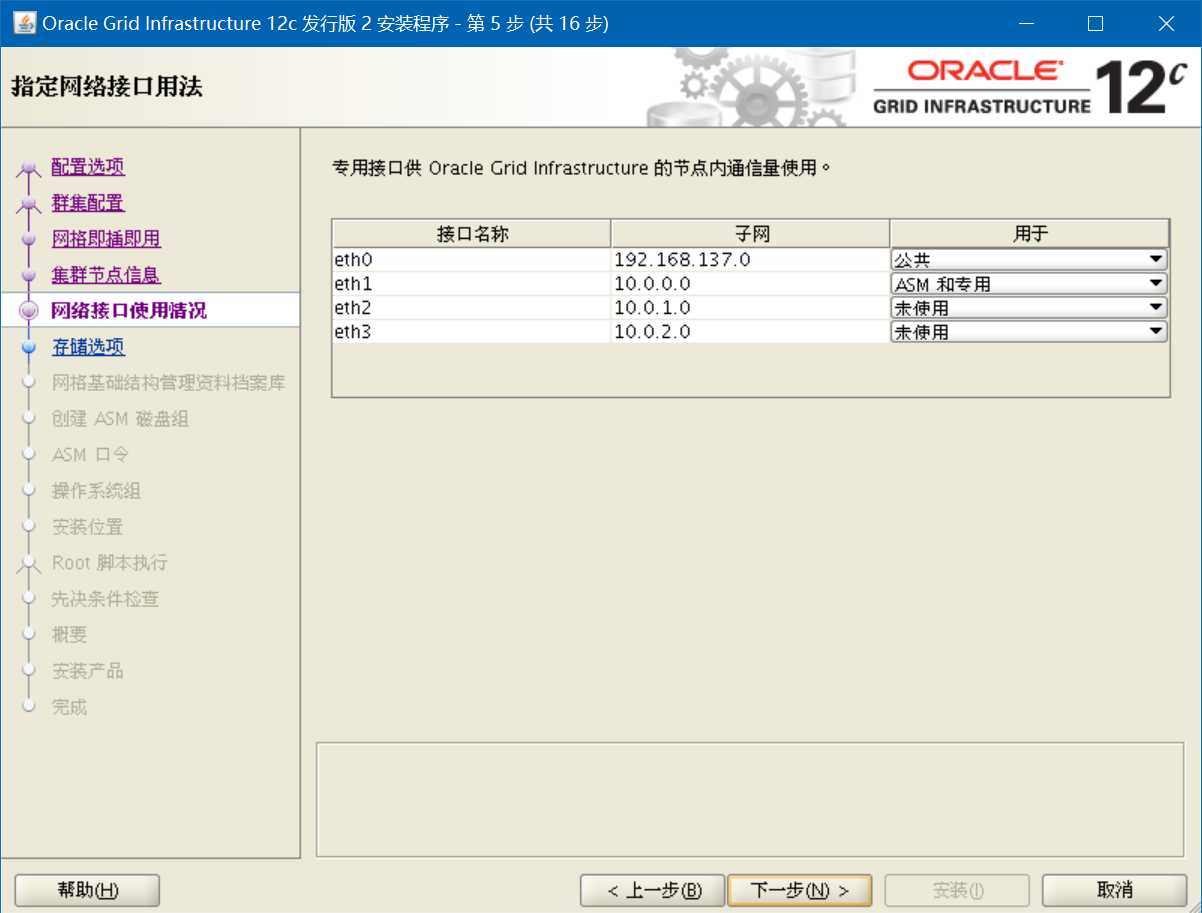Open 配置选项 step in sidebar
1202x913 pixels.
pyautogui.click(x=88, y=167)
